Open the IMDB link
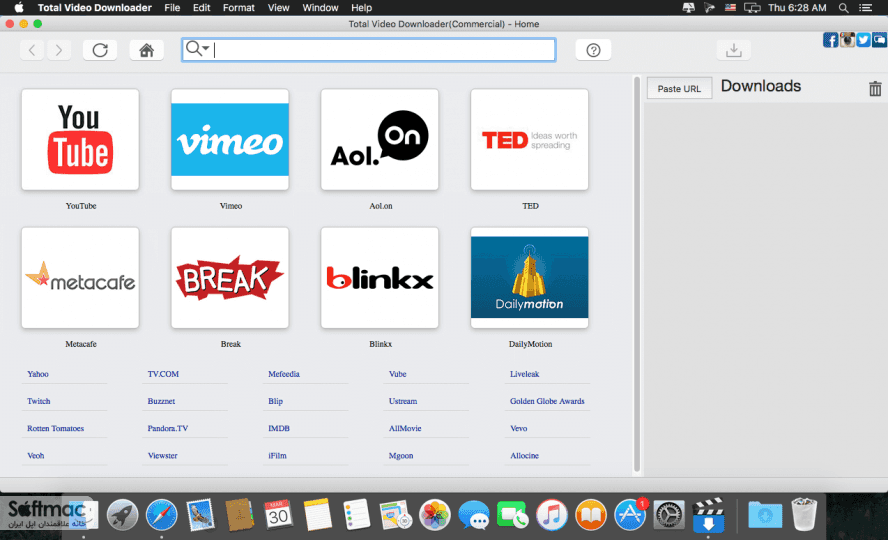The width and height of the screenshot is (888, 540). (x=279, y=428)
